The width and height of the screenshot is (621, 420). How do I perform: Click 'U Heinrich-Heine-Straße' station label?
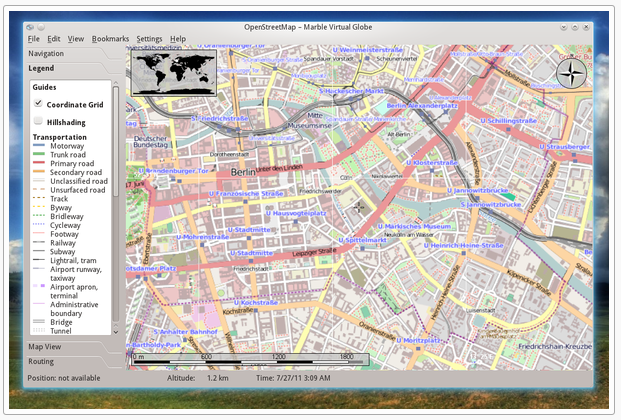pos(463,246)
